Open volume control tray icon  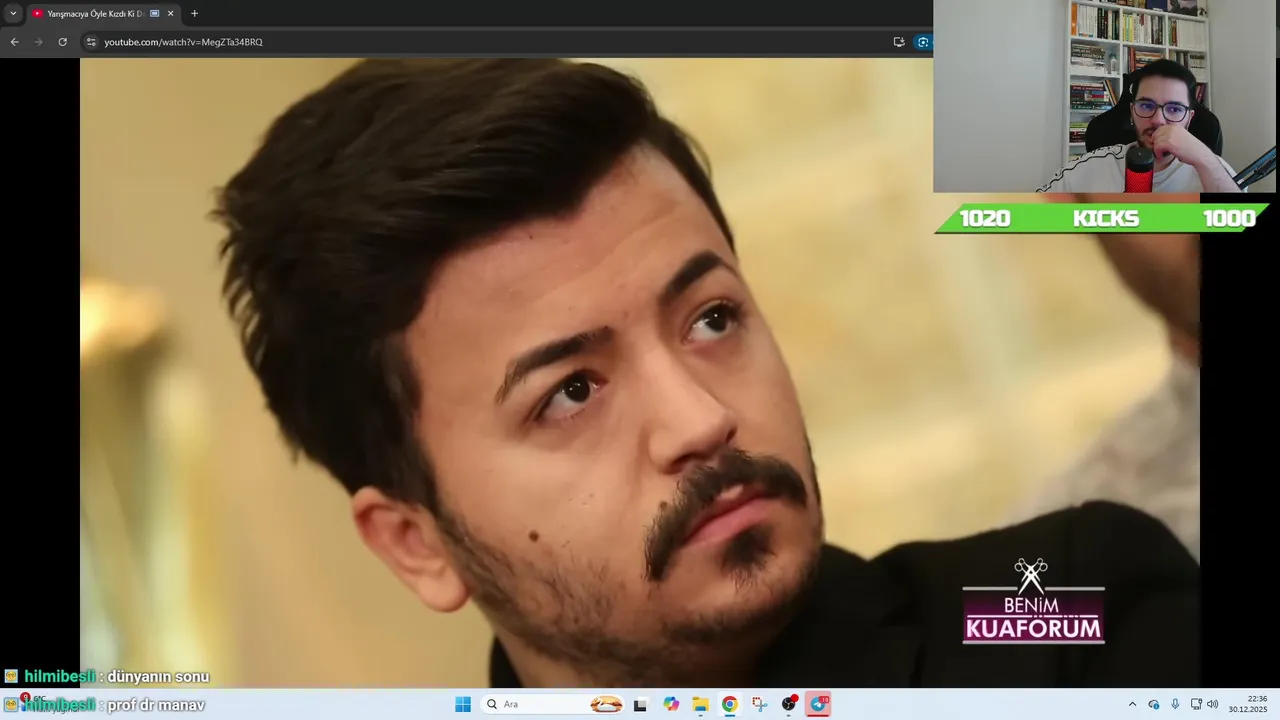(x=1213, y=704)
